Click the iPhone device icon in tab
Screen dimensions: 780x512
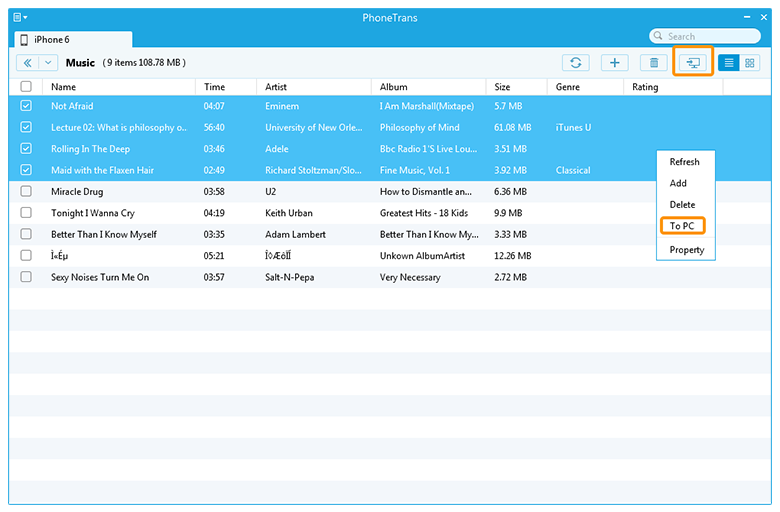coord(24,39)
